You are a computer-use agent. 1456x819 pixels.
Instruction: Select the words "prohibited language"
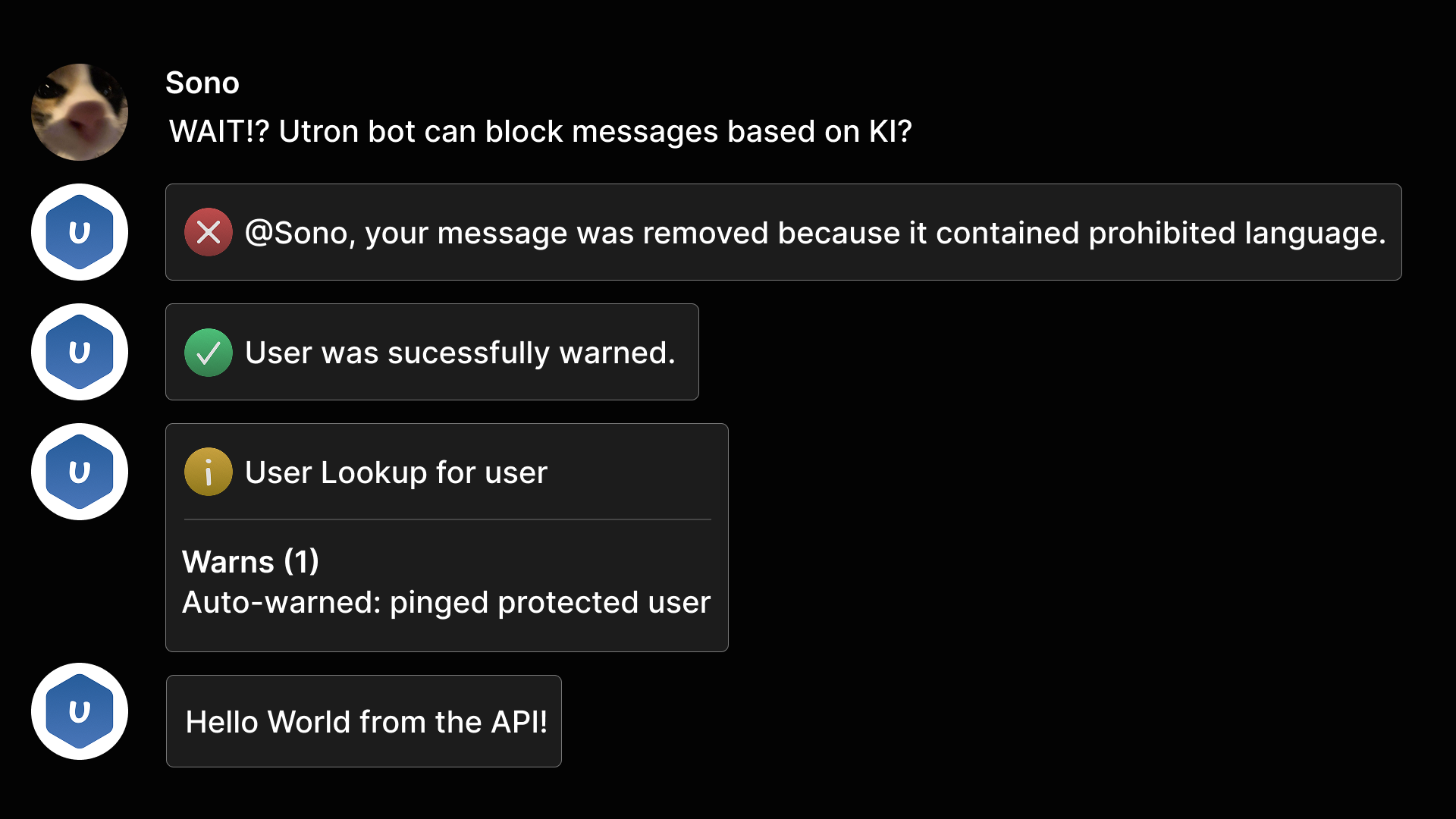point(1236,233)
